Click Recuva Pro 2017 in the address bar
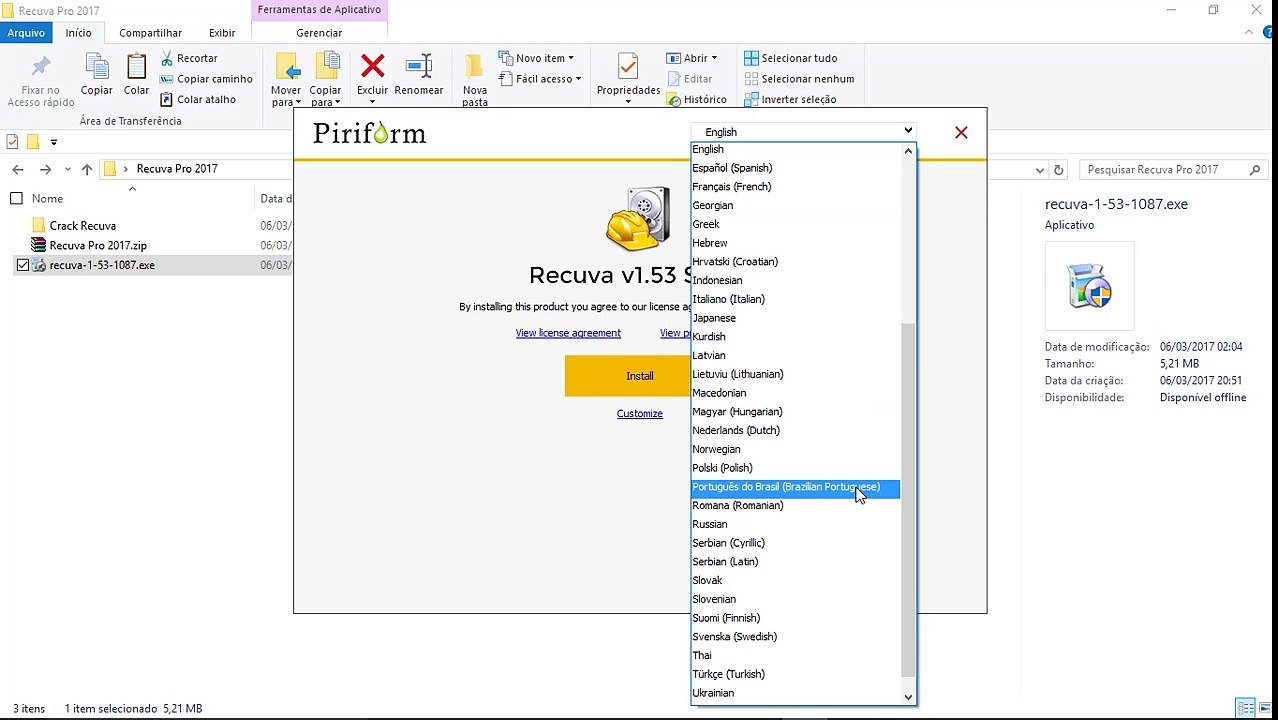 point(177,169)
